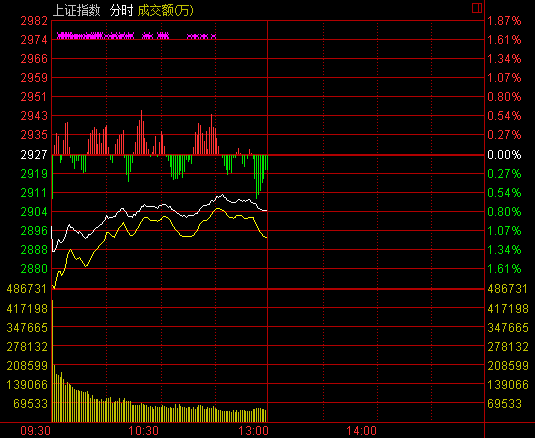
Task: Select the 14:00 time axis label
Action: (x=361, y=431)
